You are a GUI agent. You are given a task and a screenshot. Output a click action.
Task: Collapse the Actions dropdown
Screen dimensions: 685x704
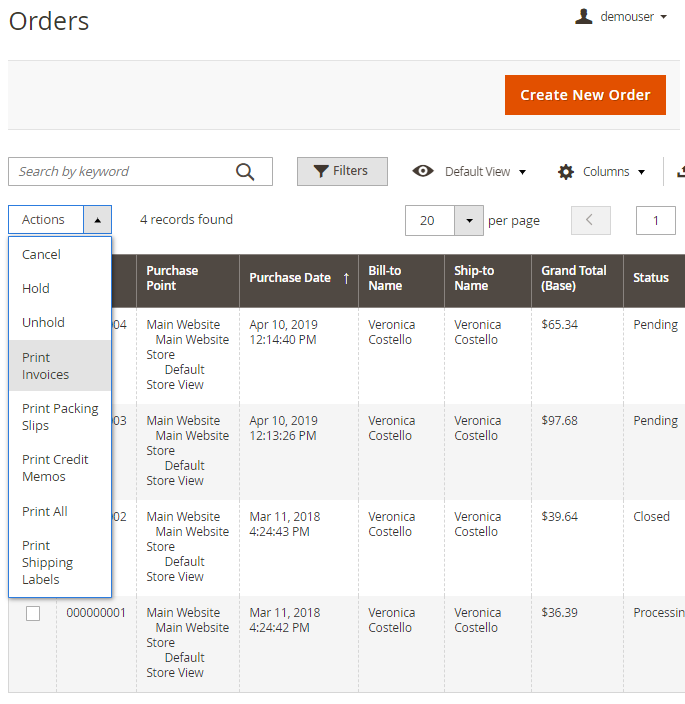pos(97,220)
